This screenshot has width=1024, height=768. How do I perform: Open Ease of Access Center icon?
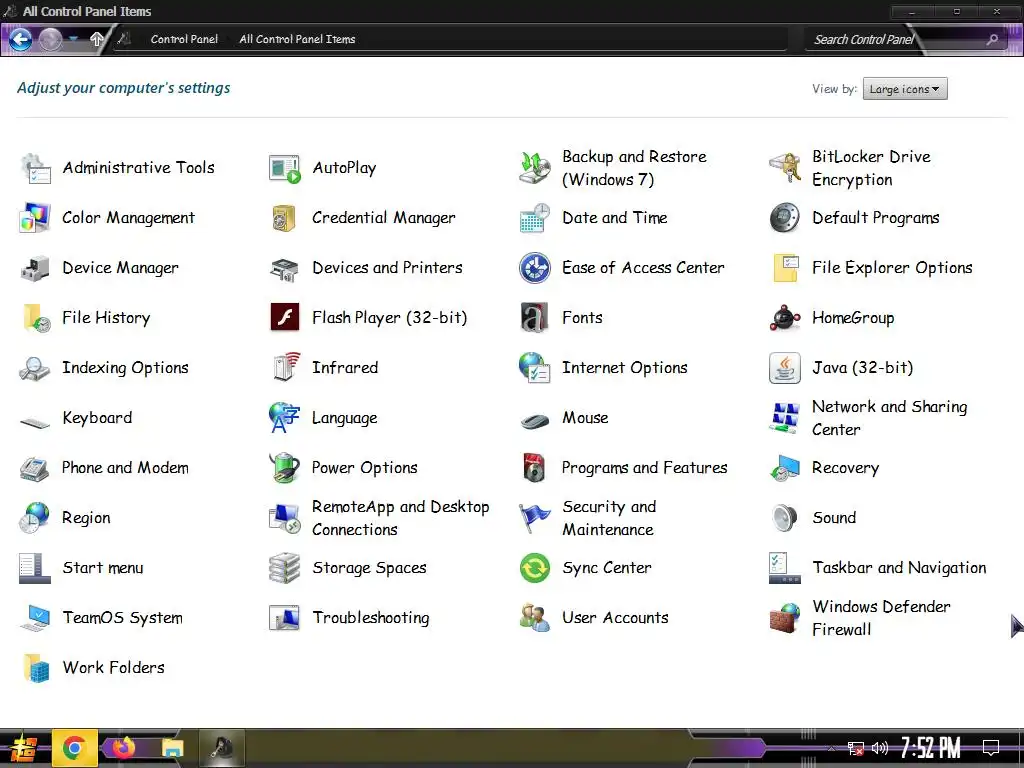coord(535,268)
